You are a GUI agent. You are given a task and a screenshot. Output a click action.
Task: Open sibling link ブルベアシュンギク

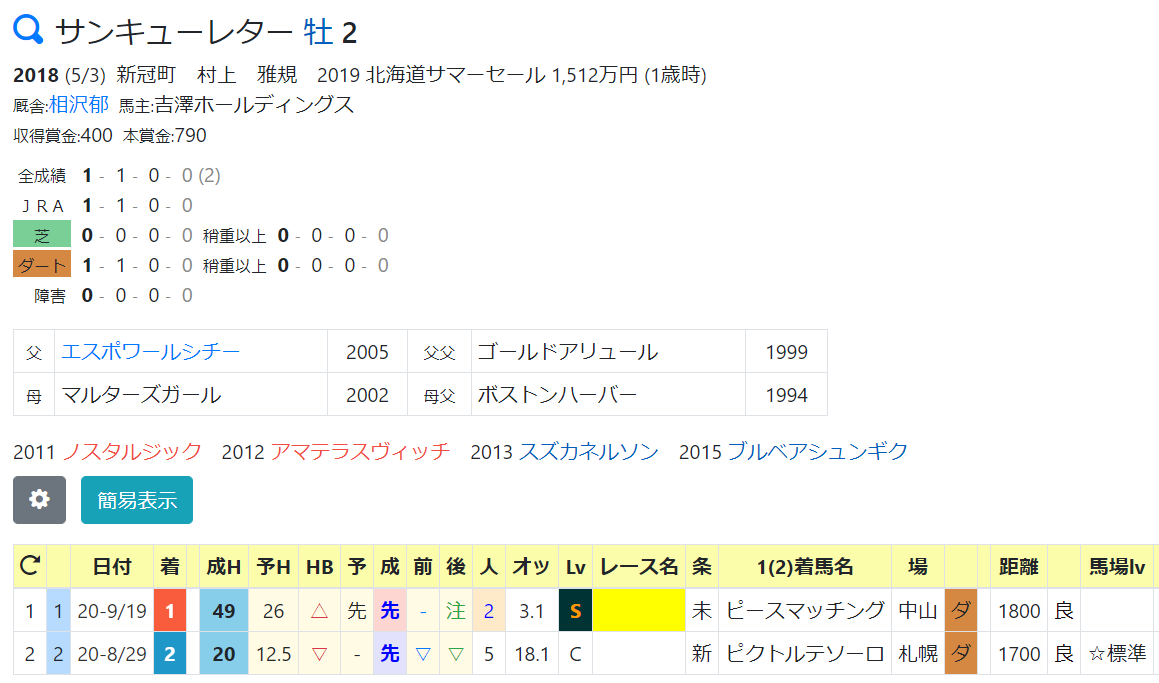(x=818, y=451)
